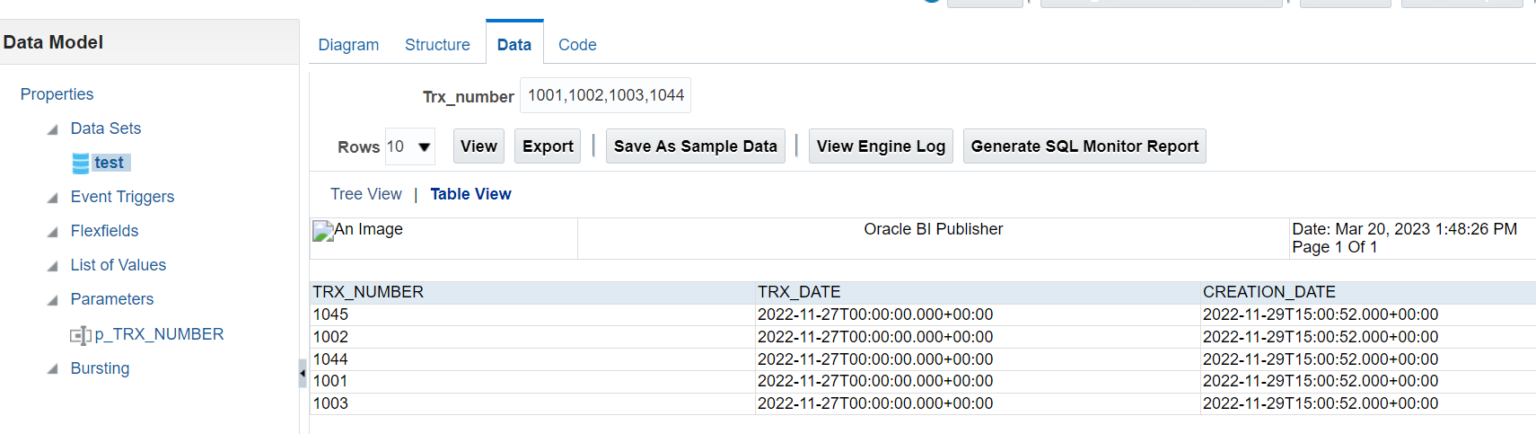Collapse the Data Model side panel splitter

point(303,375)
